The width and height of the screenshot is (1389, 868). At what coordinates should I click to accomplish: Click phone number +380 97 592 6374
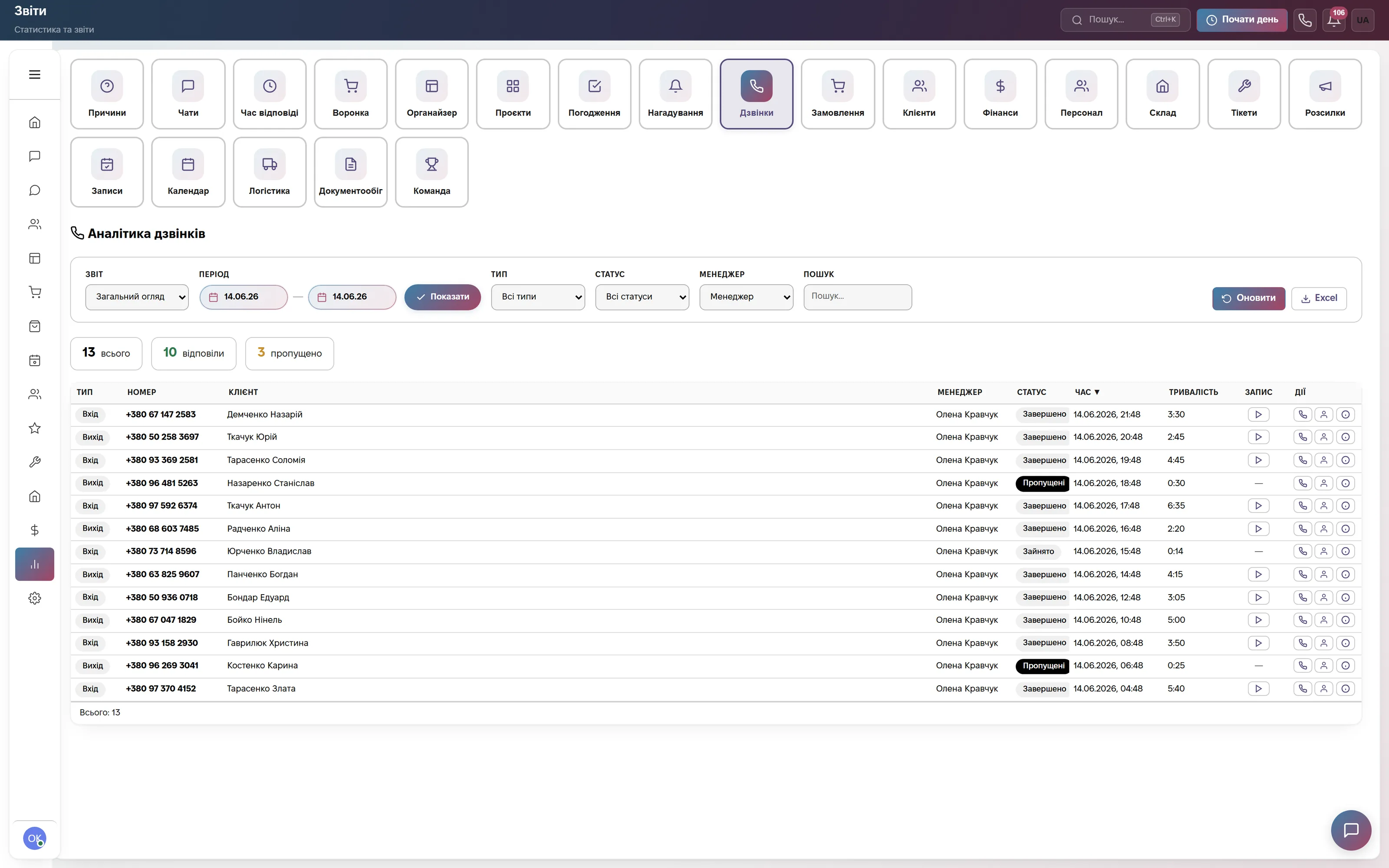tap(161, 506)
